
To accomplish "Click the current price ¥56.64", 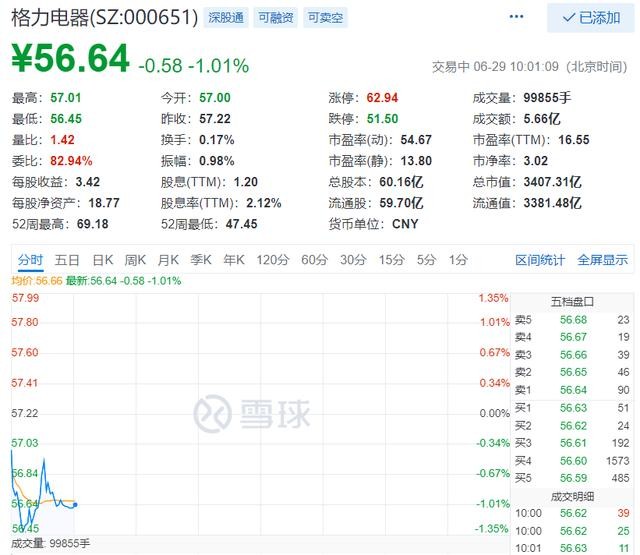I will (70, 58).
